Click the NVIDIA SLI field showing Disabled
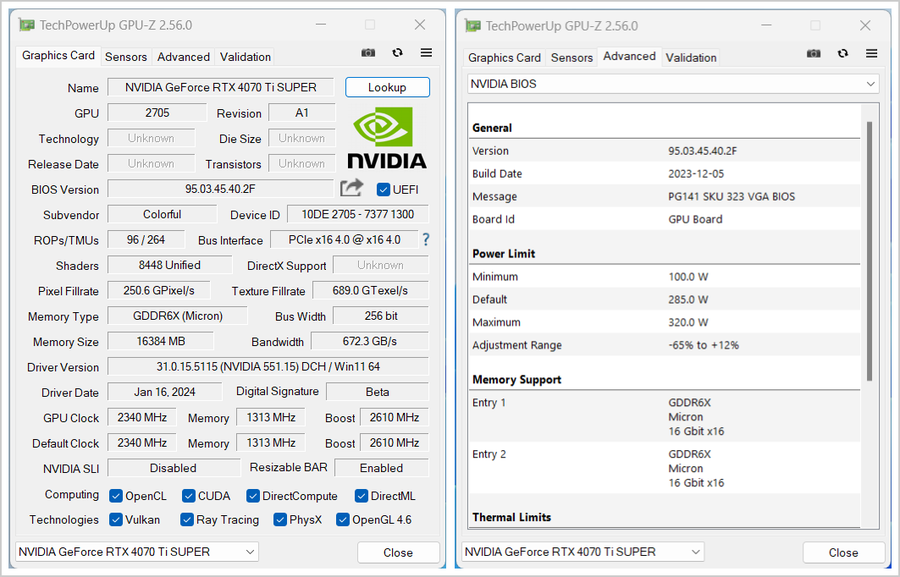900x577 pixels. [x=173, y=468]
